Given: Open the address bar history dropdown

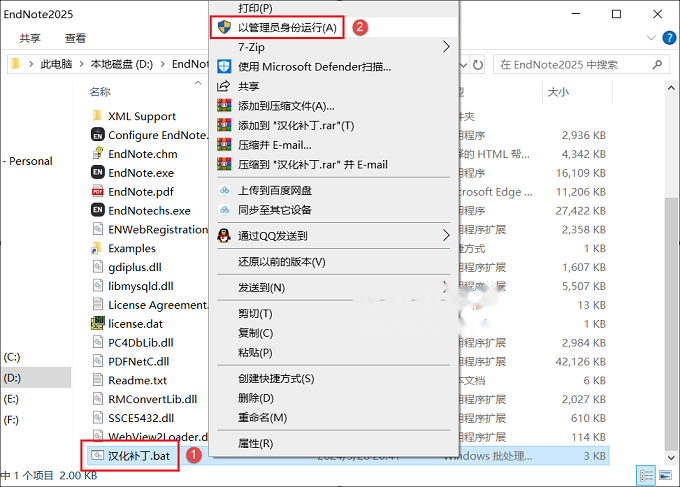Looking at the screenshot, I should tap(464, 65).
